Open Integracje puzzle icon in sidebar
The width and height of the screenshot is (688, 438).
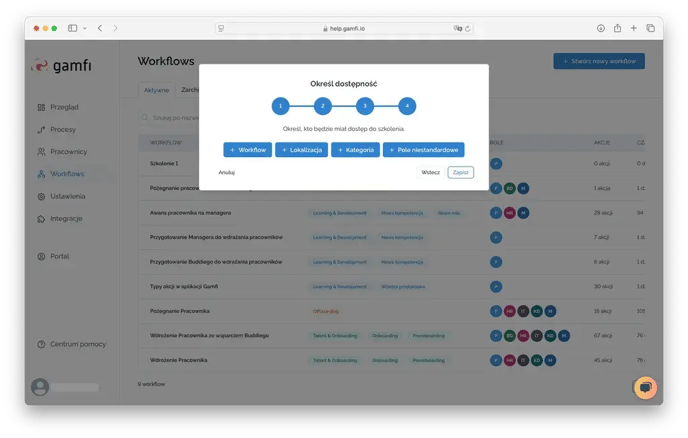point(41,218)
